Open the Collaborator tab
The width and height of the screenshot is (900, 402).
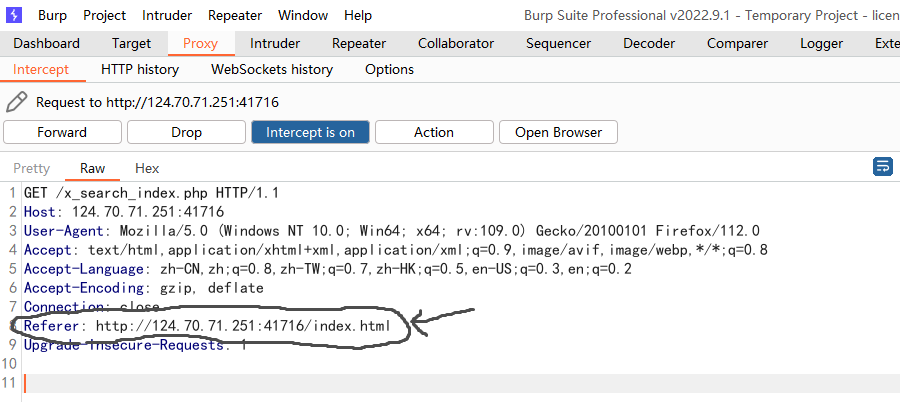pyautogui.click(x=456, y=43)
